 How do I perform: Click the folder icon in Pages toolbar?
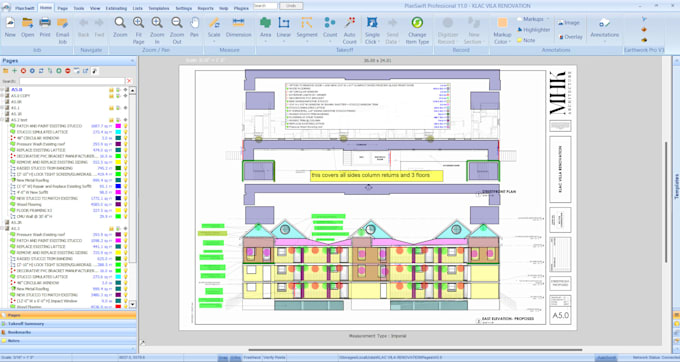coord(5,71)
